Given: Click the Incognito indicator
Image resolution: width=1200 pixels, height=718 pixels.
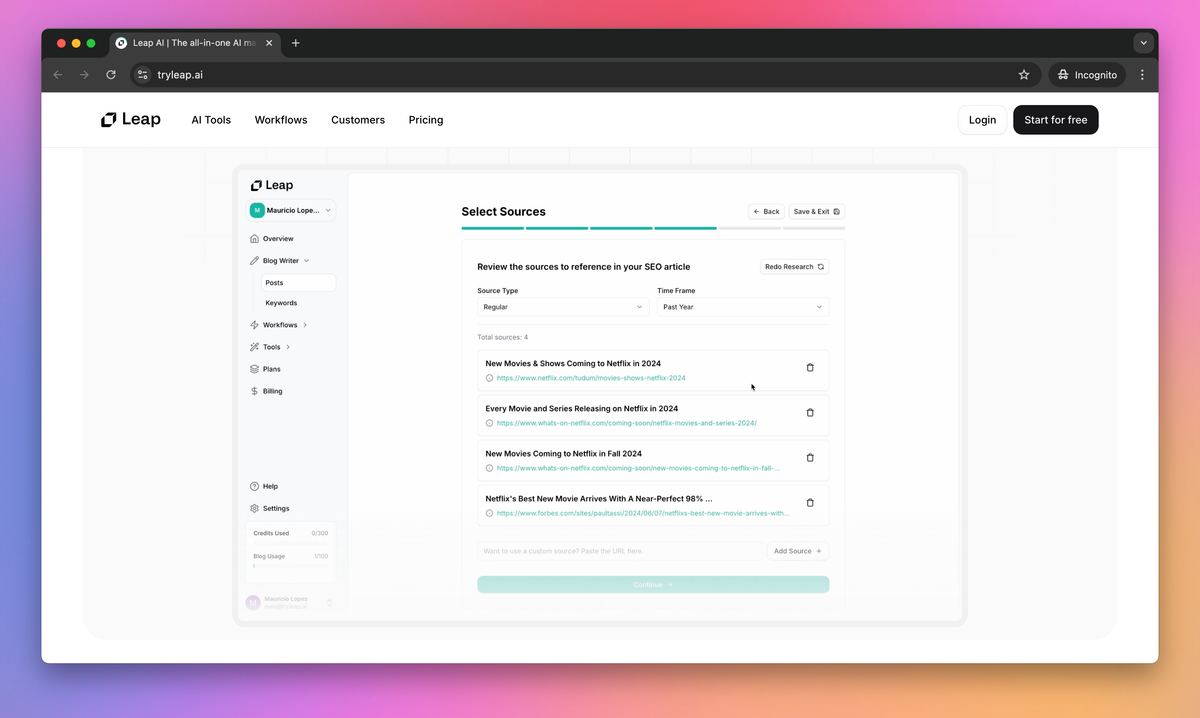Looking at the screenshot, I should pos(1087,75).
